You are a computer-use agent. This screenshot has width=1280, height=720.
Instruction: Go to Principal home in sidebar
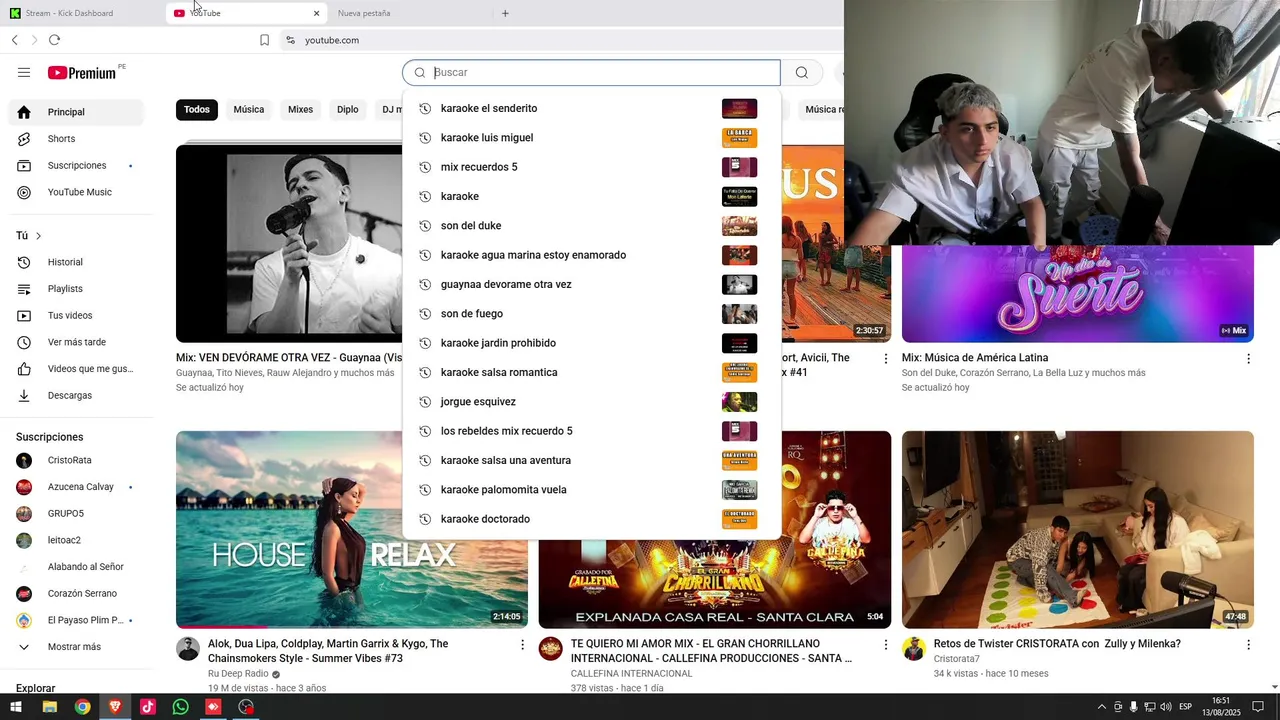(x=76, y=112)
